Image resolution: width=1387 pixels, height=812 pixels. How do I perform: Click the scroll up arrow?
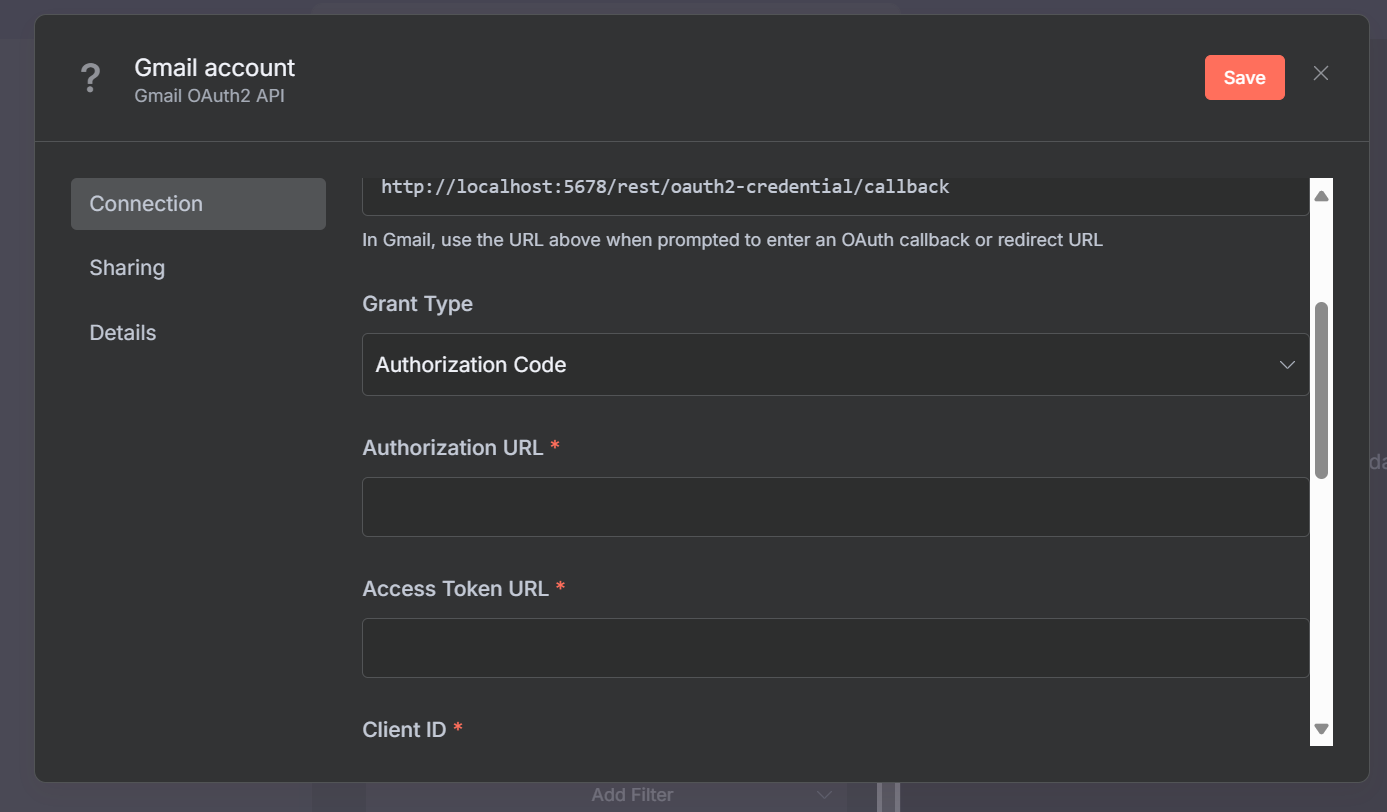(x=1321, y=196)
